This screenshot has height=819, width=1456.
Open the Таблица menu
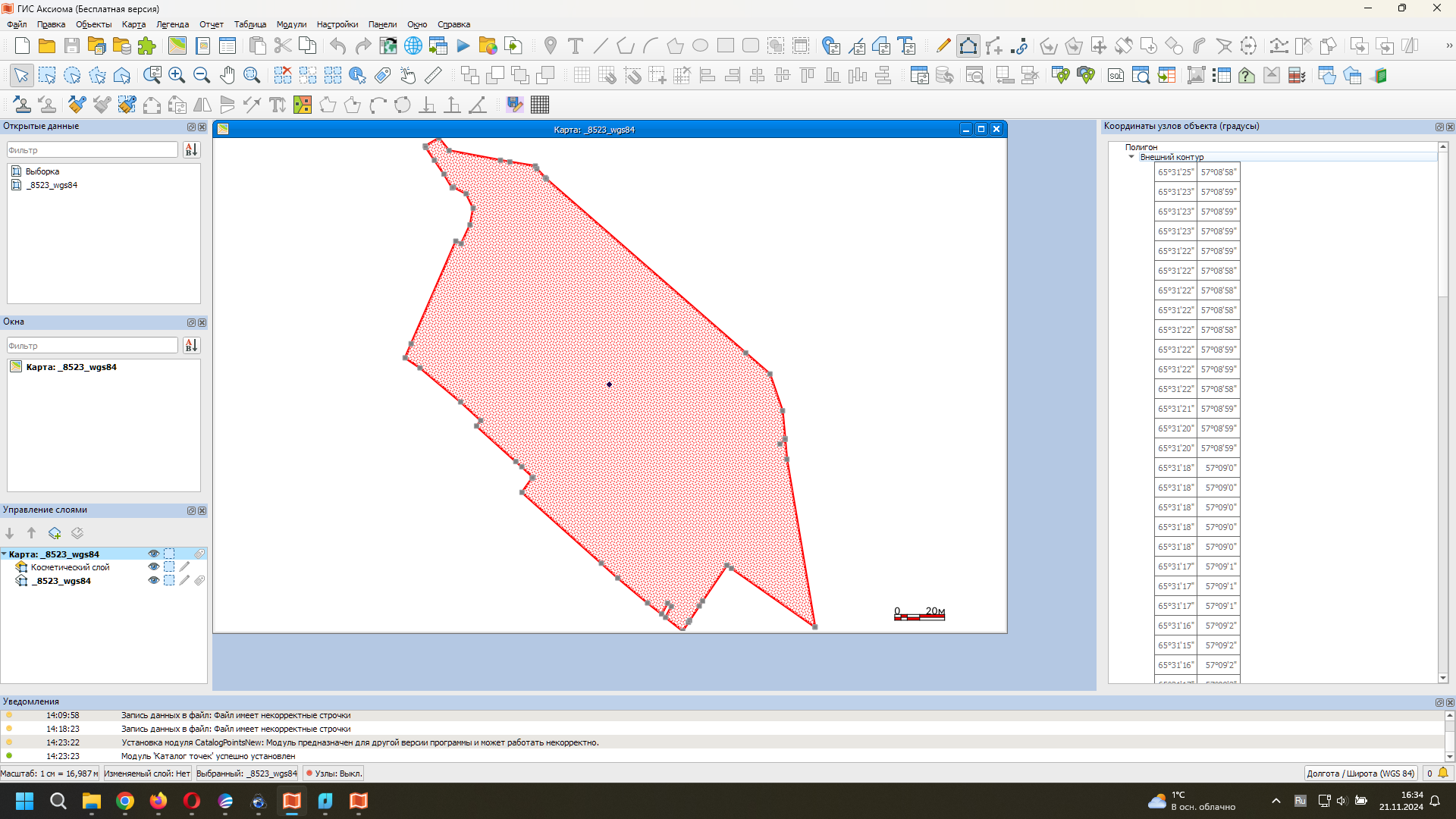249,24
